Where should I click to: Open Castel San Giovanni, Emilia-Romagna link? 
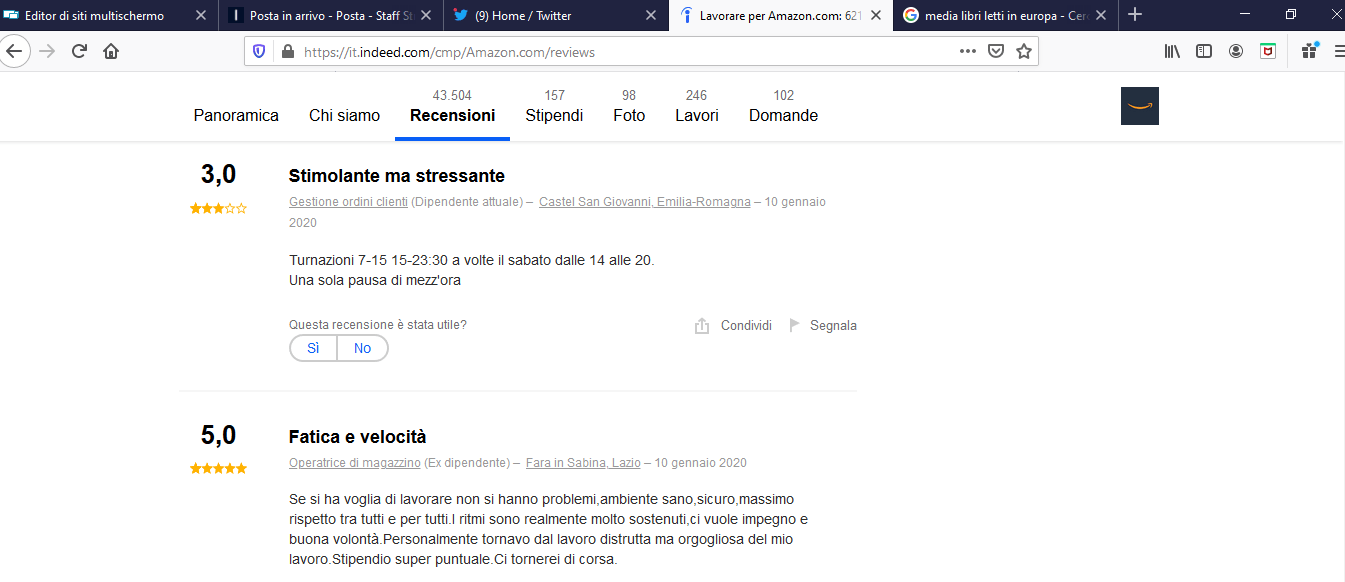pos(644,202)
